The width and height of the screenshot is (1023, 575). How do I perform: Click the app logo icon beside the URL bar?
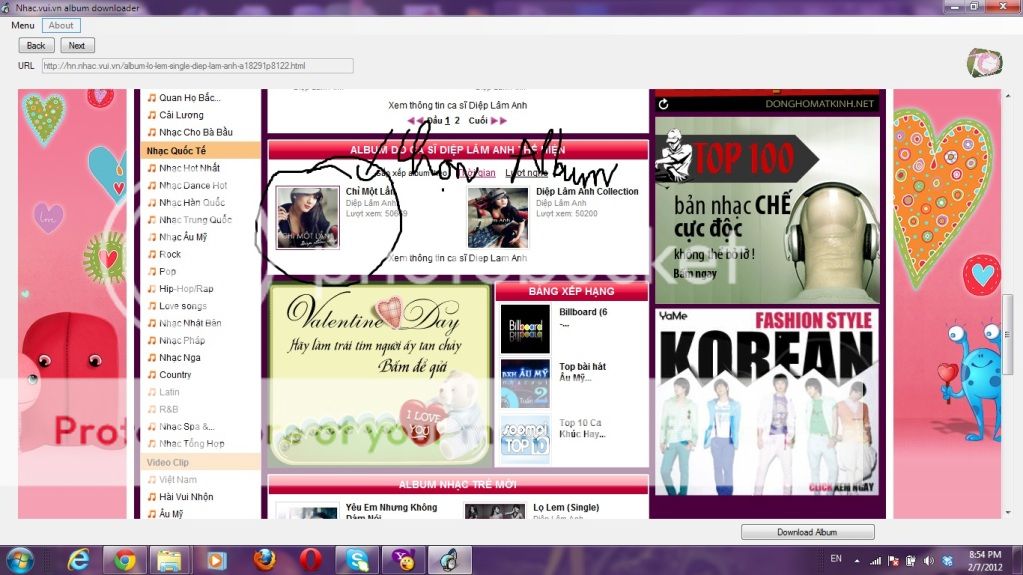tap(985, 63)
